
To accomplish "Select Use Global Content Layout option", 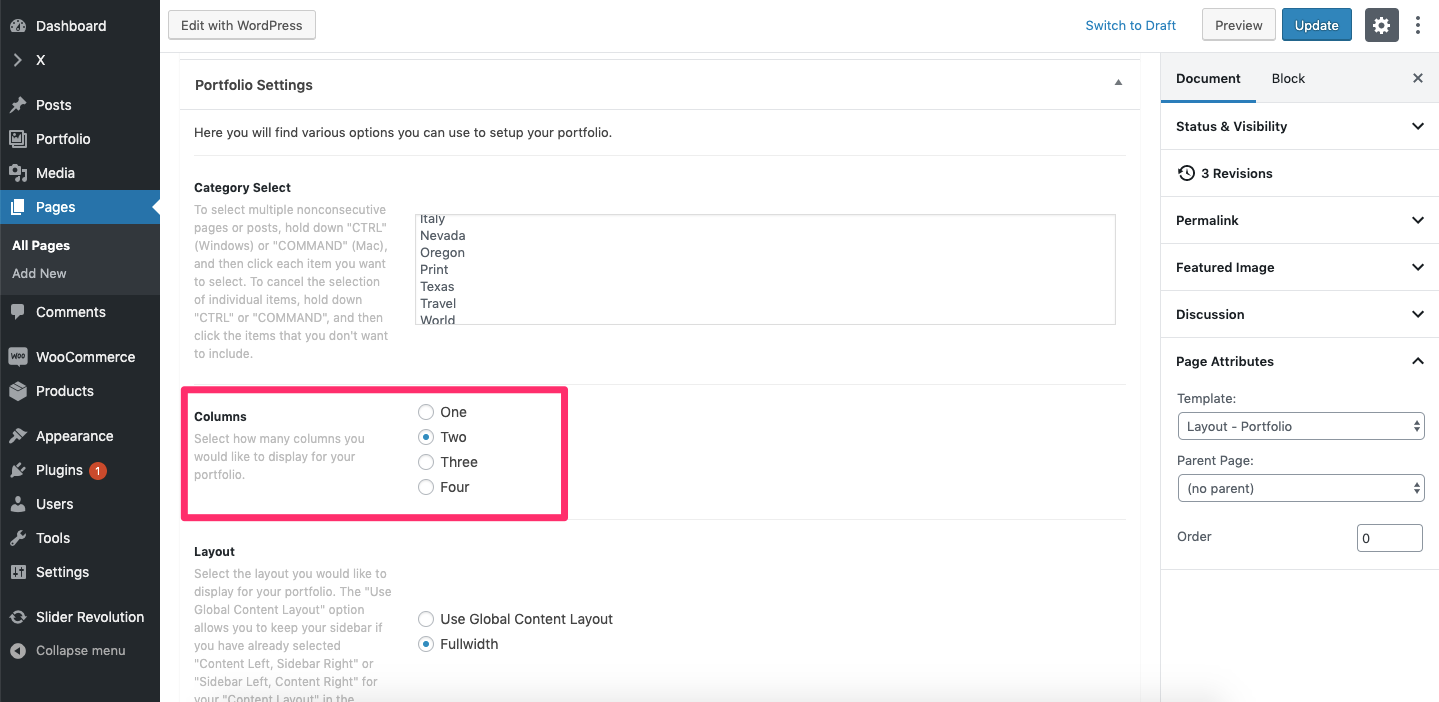I will pos(427,619).
